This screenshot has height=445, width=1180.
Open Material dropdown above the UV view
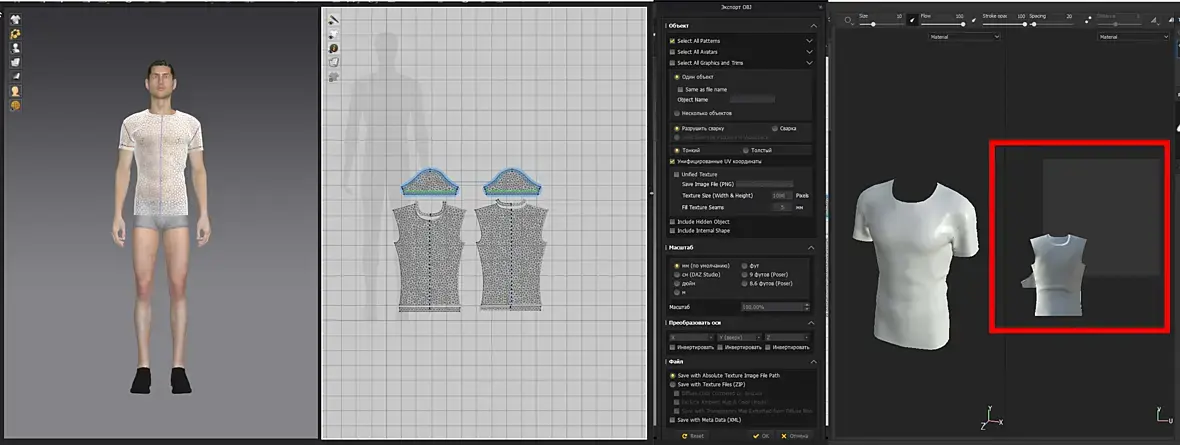(x=1133, y=36)
